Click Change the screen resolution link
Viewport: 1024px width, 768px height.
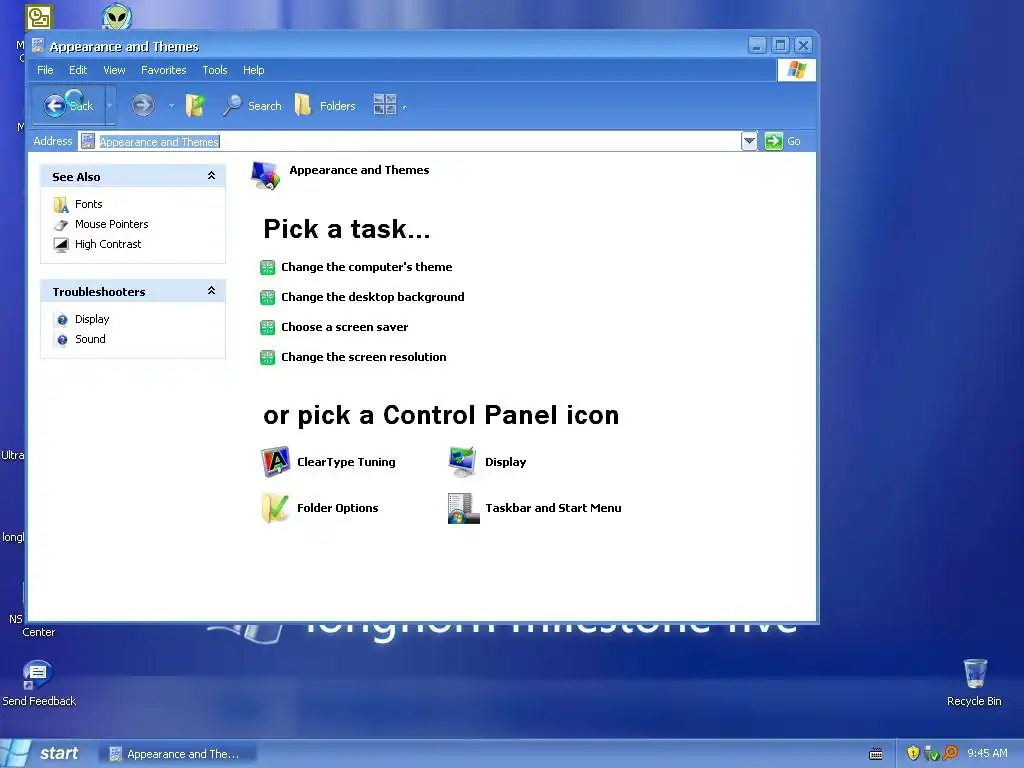tap(364, 357)
